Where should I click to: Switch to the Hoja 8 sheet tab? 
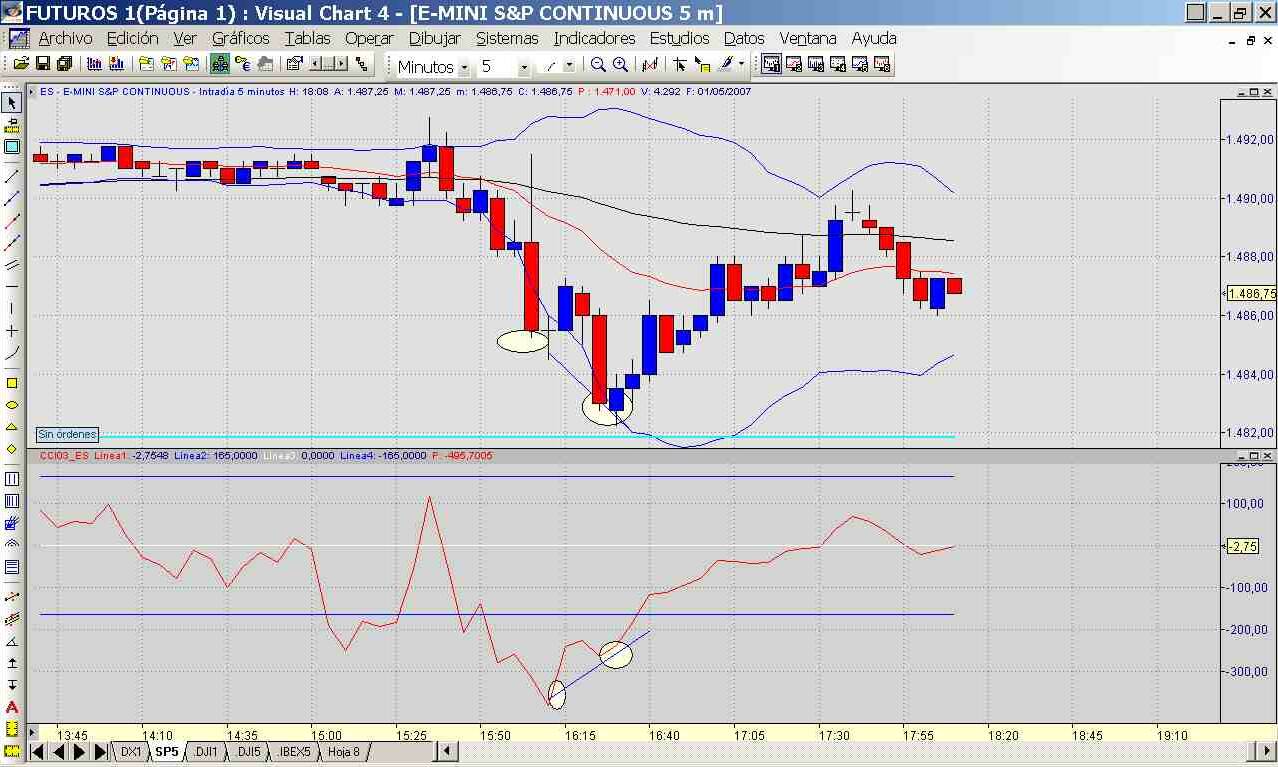[x=343, y=751]
